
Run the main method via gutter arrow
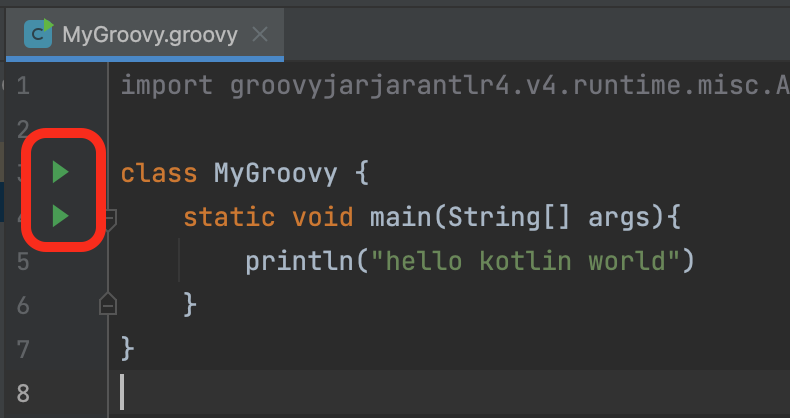coord(60,217)
